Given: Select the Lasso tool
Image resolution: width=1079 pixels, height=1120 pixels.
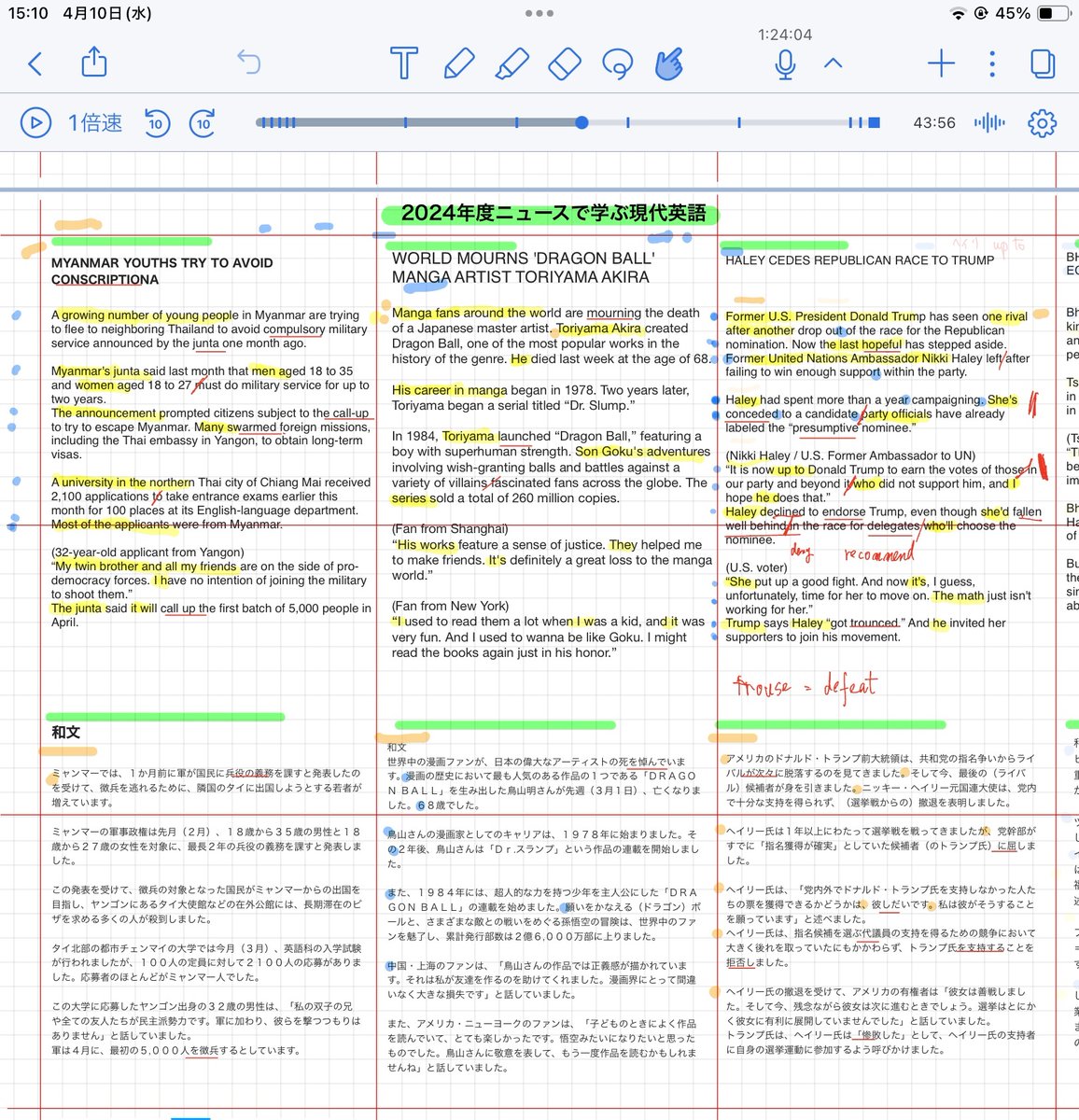Looking at the screenshot, I should pyautogui.click(x=617, y=63).
